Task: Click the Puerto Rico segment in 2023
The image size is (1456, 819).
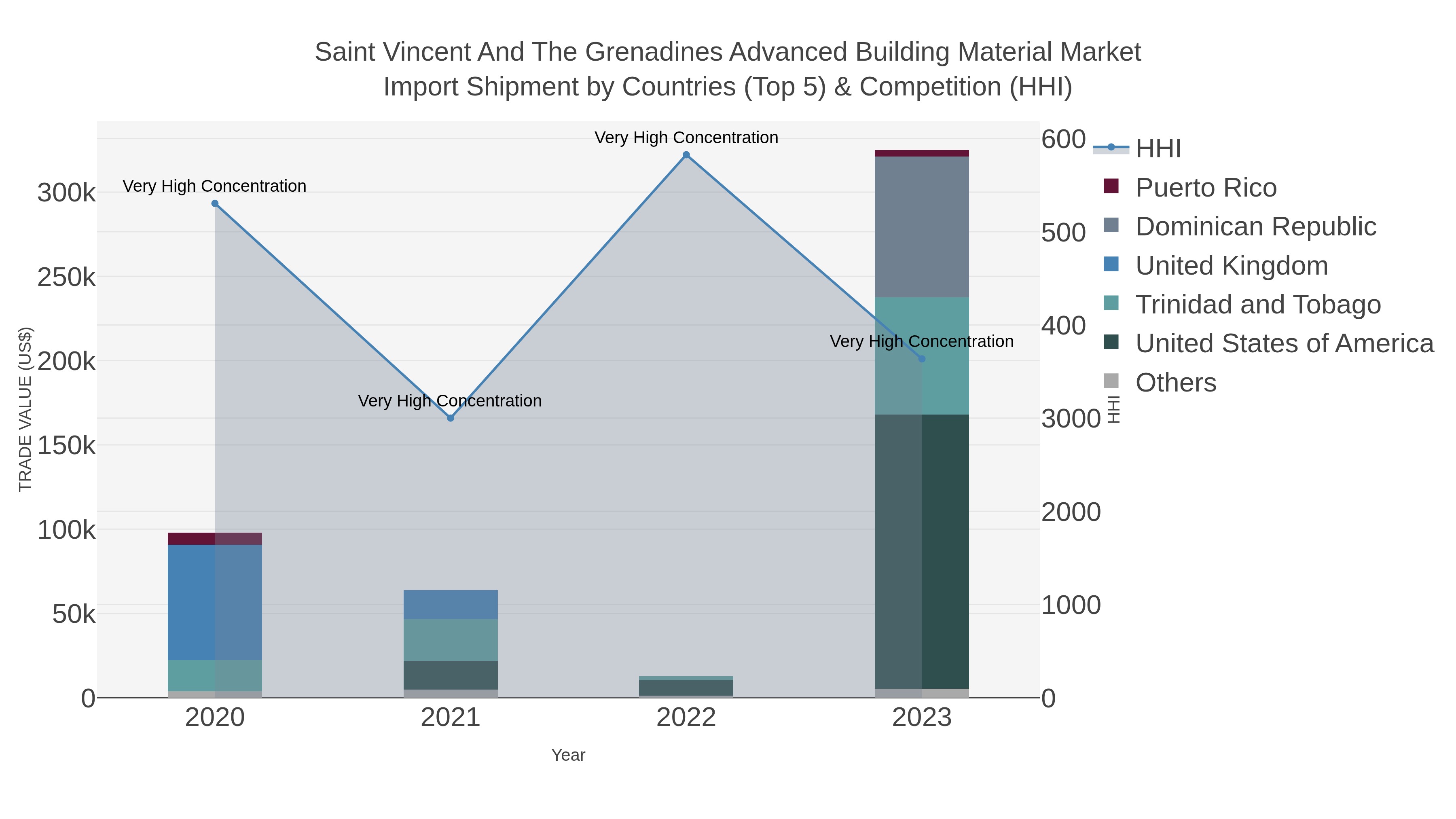Action: click(922, 153)
